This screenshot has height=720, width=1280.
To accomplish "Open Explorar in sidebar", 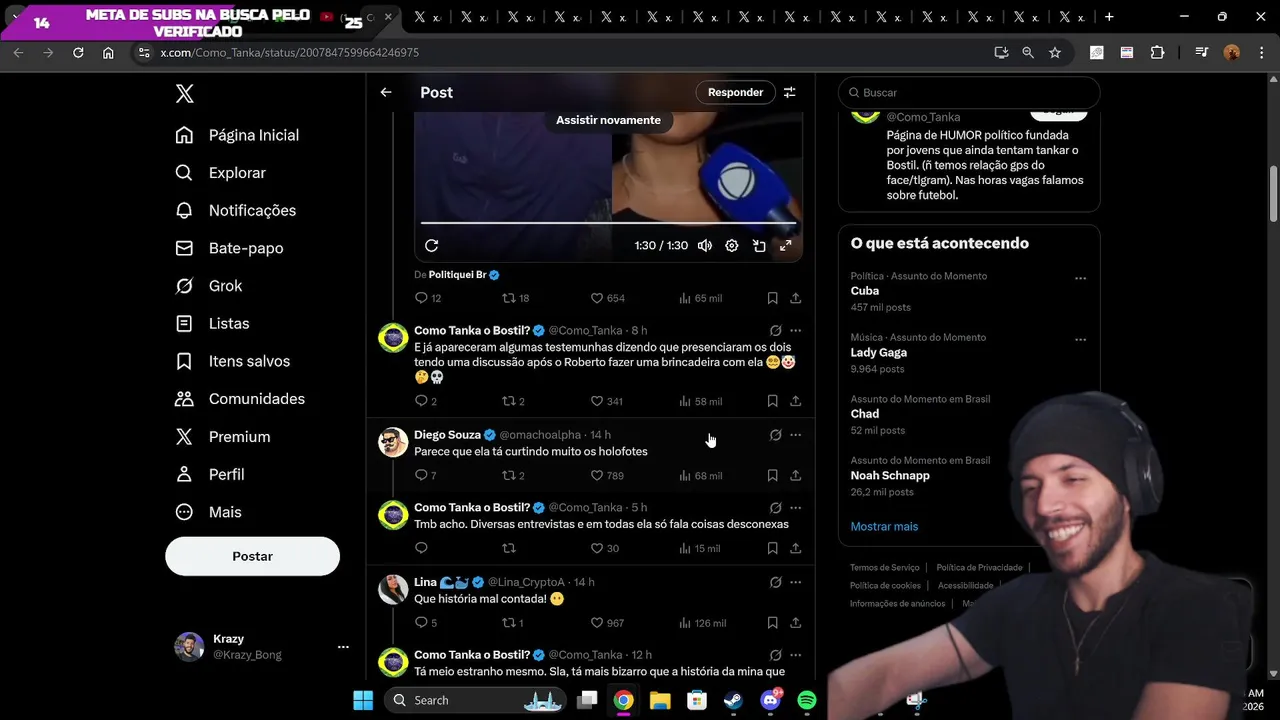I will click(220, 173).
